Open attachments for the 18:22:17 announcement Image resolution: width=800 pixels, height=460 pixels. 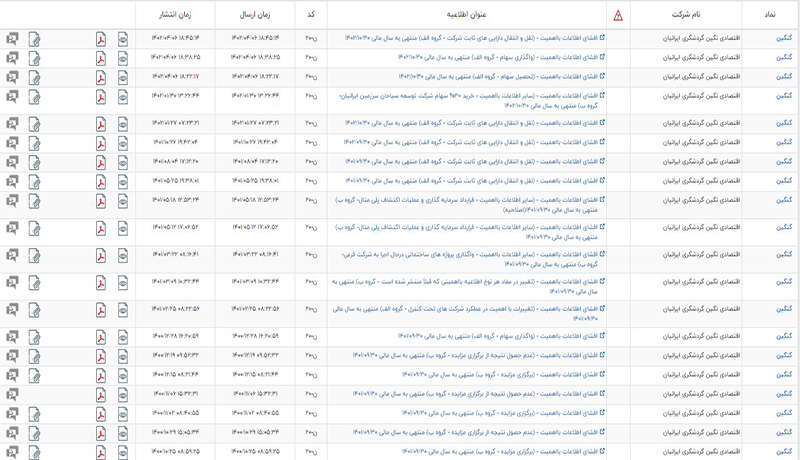coord(35,75)
